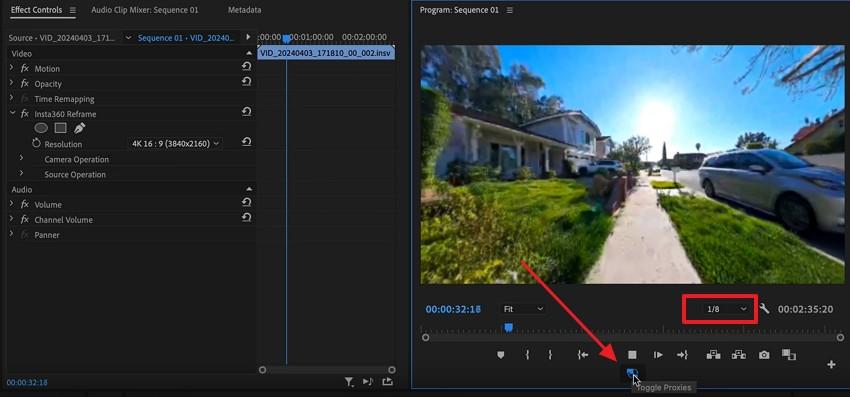
Task: Click the Comparison View icon
Action: (x=789, y=355)
